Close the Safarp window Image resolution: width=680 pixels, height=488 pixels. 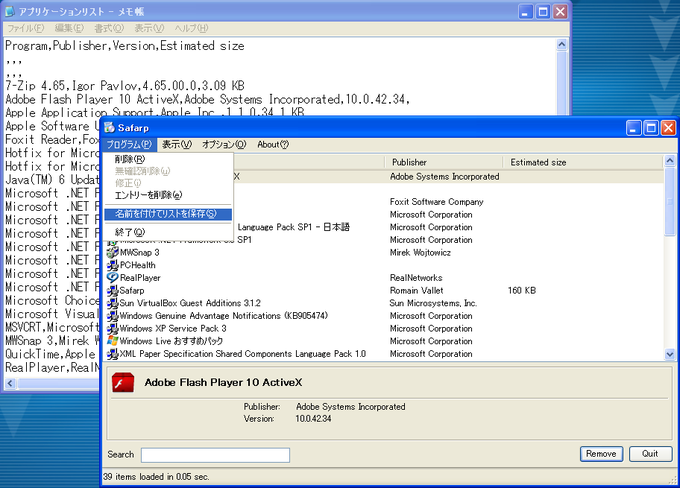668,128
